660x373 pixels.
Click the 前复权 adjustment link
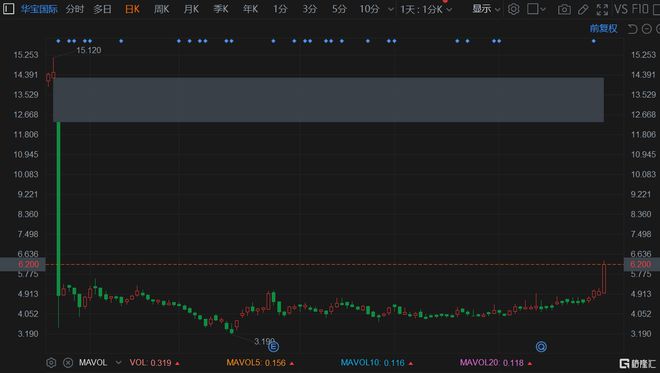(603, 28)
